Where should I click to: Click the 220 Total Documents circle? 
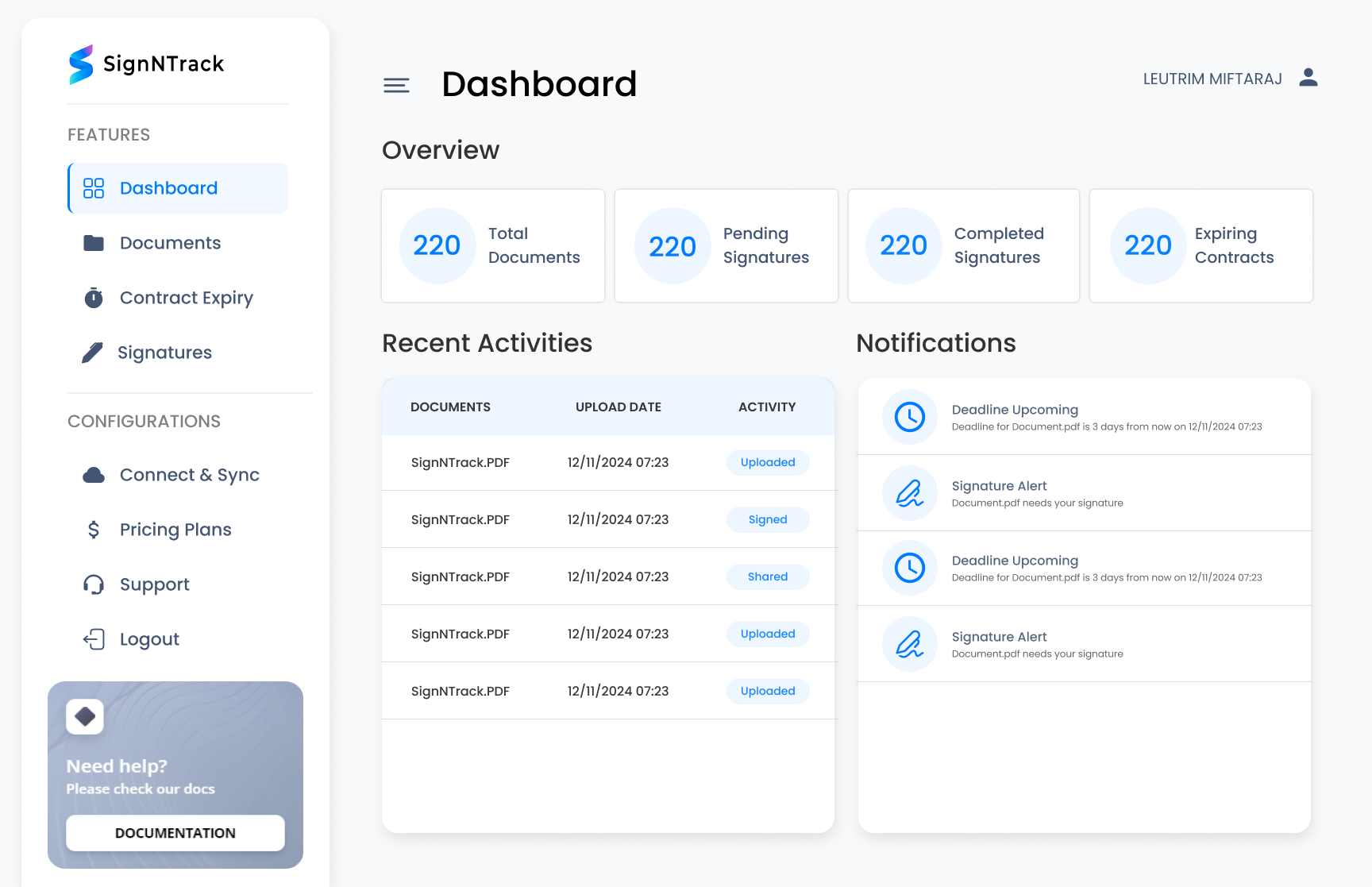click(437, 245)
